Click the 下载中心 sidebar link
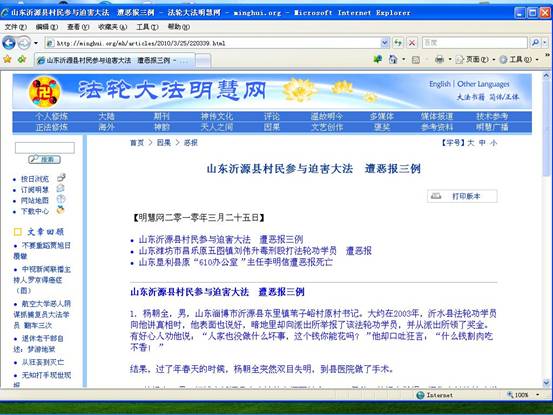This screenshot has width=553, height=415. [35, 211]
